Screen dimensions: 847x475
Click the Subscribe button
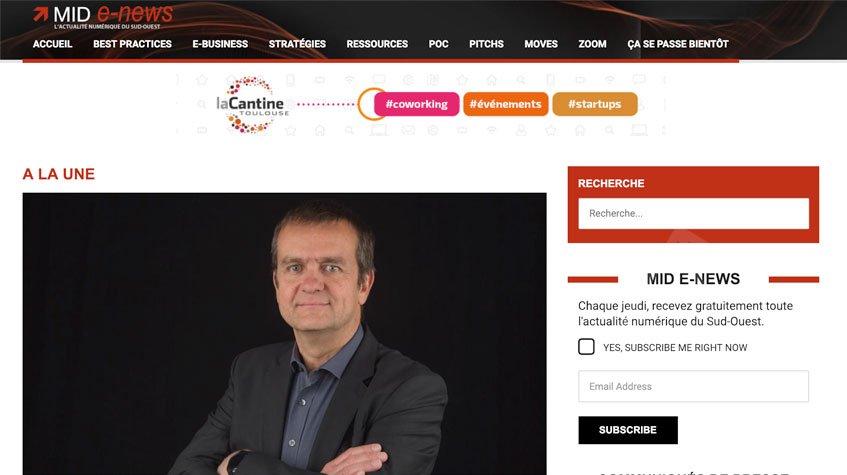[x=628, y=430]
